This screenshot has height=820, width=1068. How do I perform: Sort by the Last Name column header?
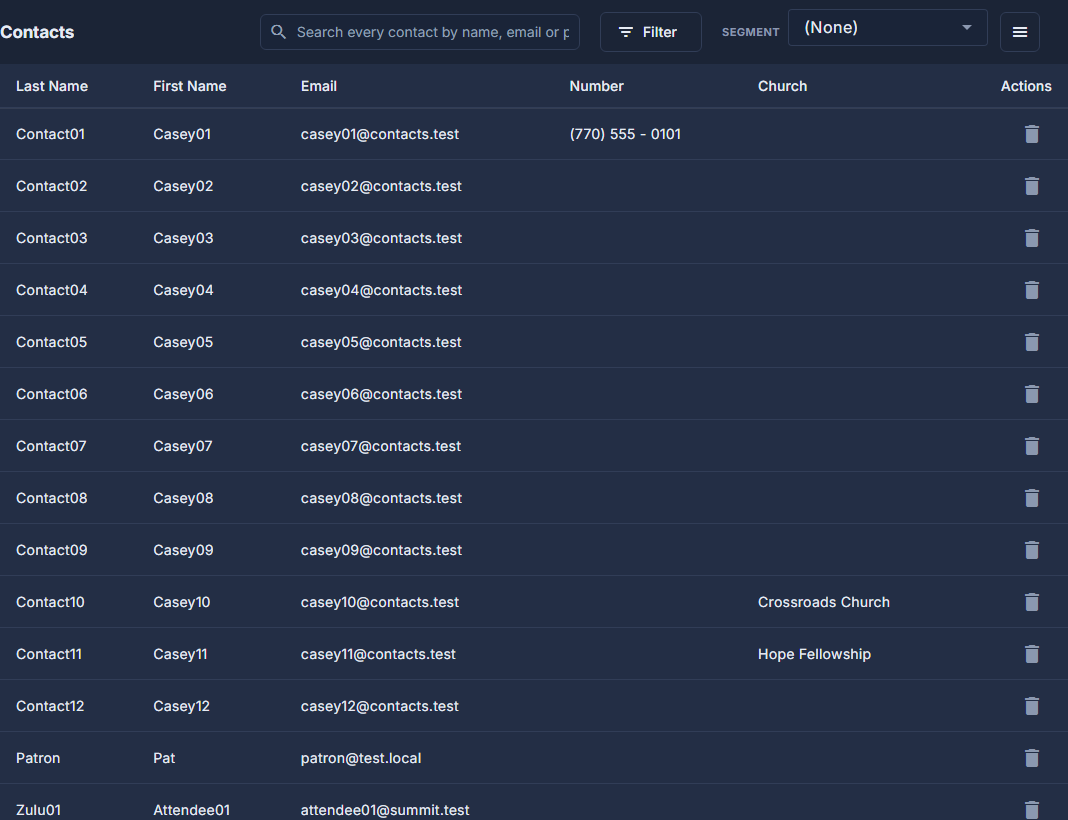coord(52,86)
